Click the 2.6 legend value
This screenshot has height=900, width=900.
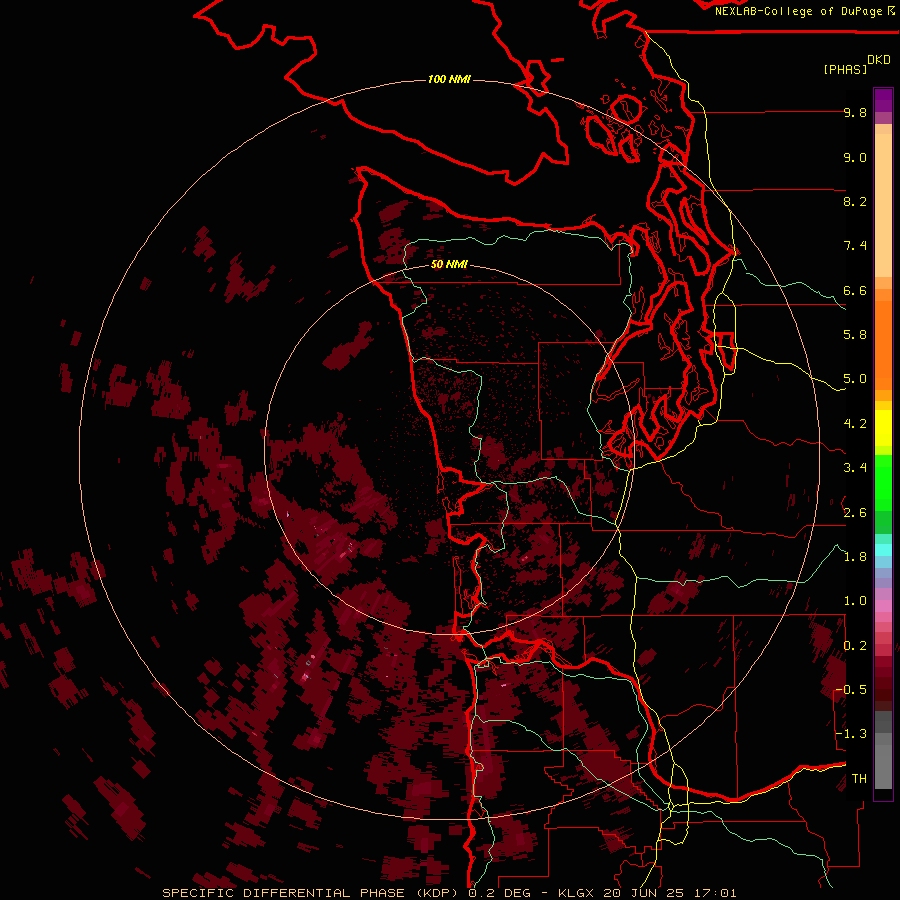click(x=855, y=512)
